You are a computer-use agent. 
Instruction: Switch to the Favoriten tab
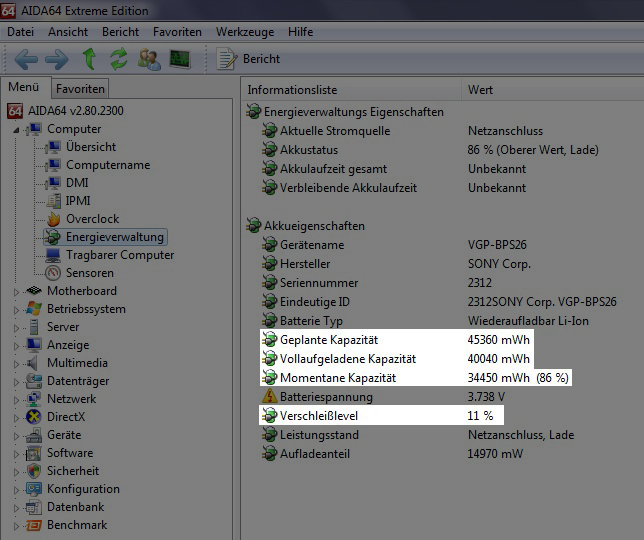[x=80, y=89]
